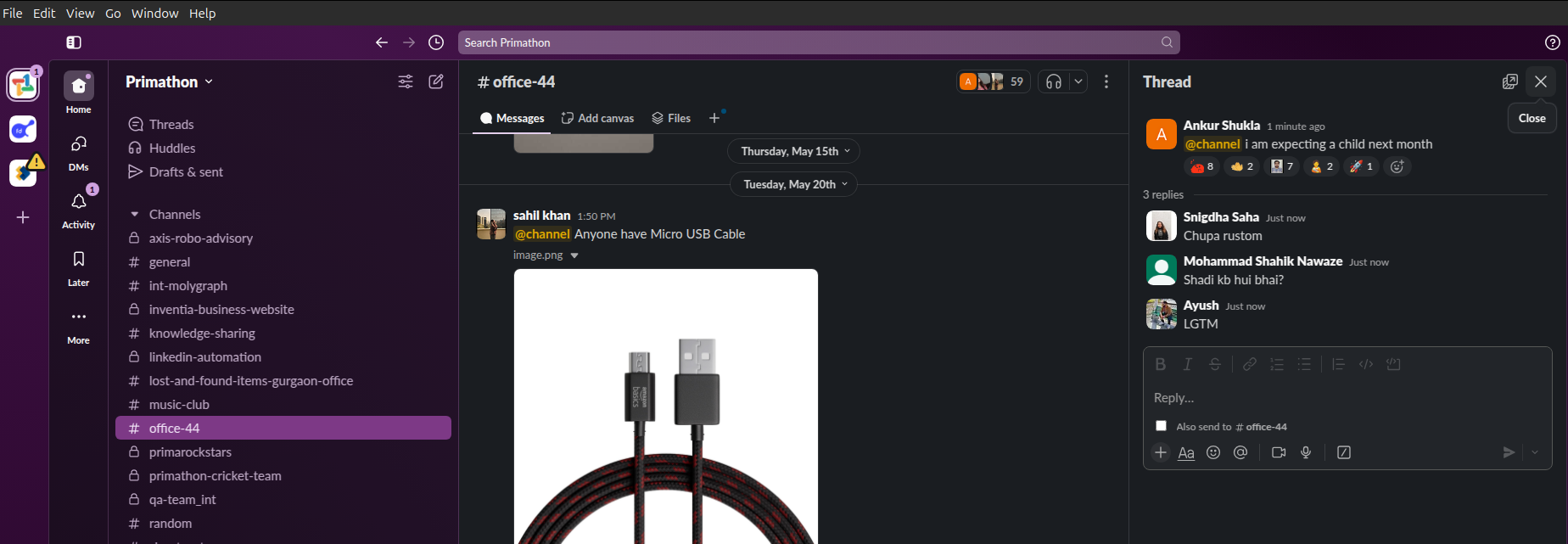
Task: Click the emoji picker in reply box
Action: pyautogui.click(x=1213, y=452)
